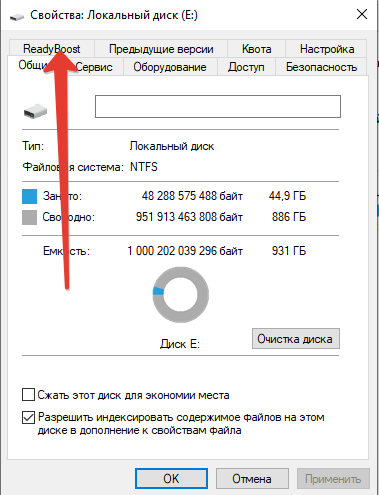Go to the Доступ tab
The height and width of the screenshot is (495, 379).
point(246,67)
